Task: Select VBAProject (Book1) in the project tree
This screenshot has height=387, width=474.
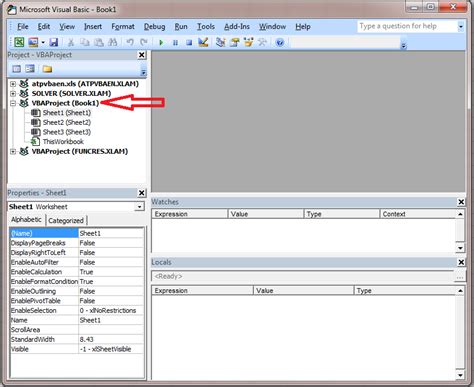Action: [65, 103]
